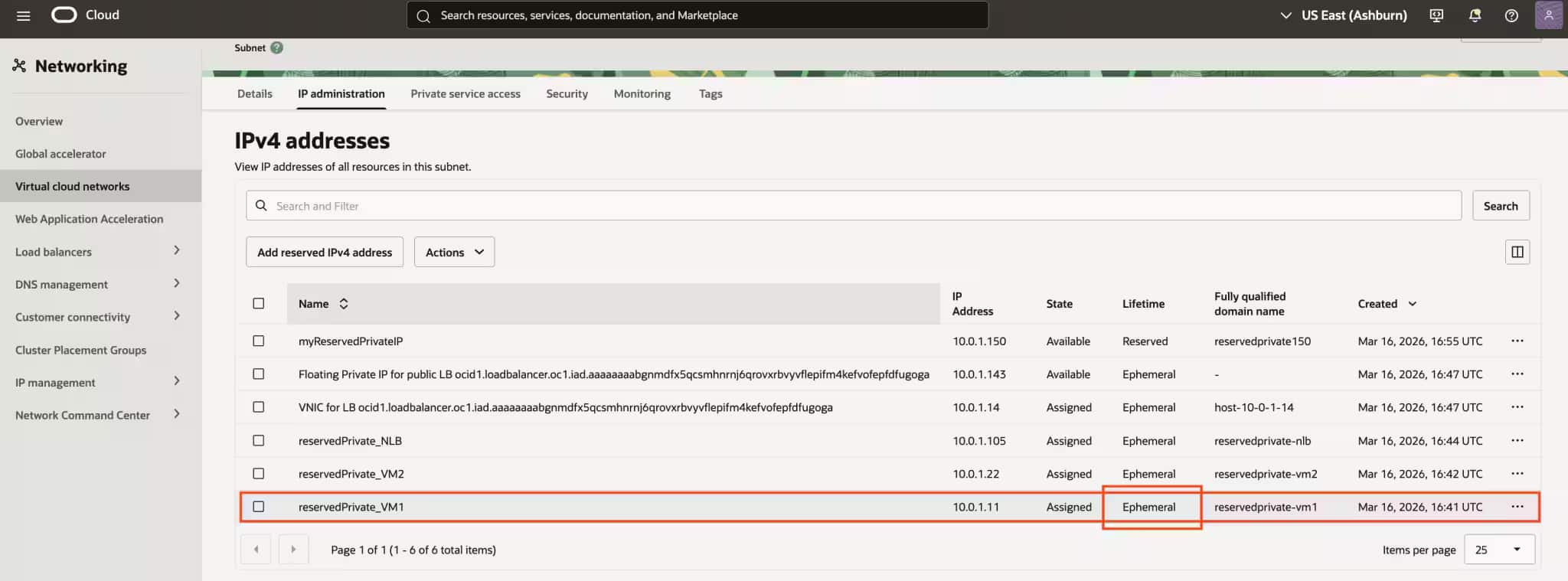This screenshot has height=581, width=1568.
Task: Open the user profile avatar
Action: [1548, 15]
